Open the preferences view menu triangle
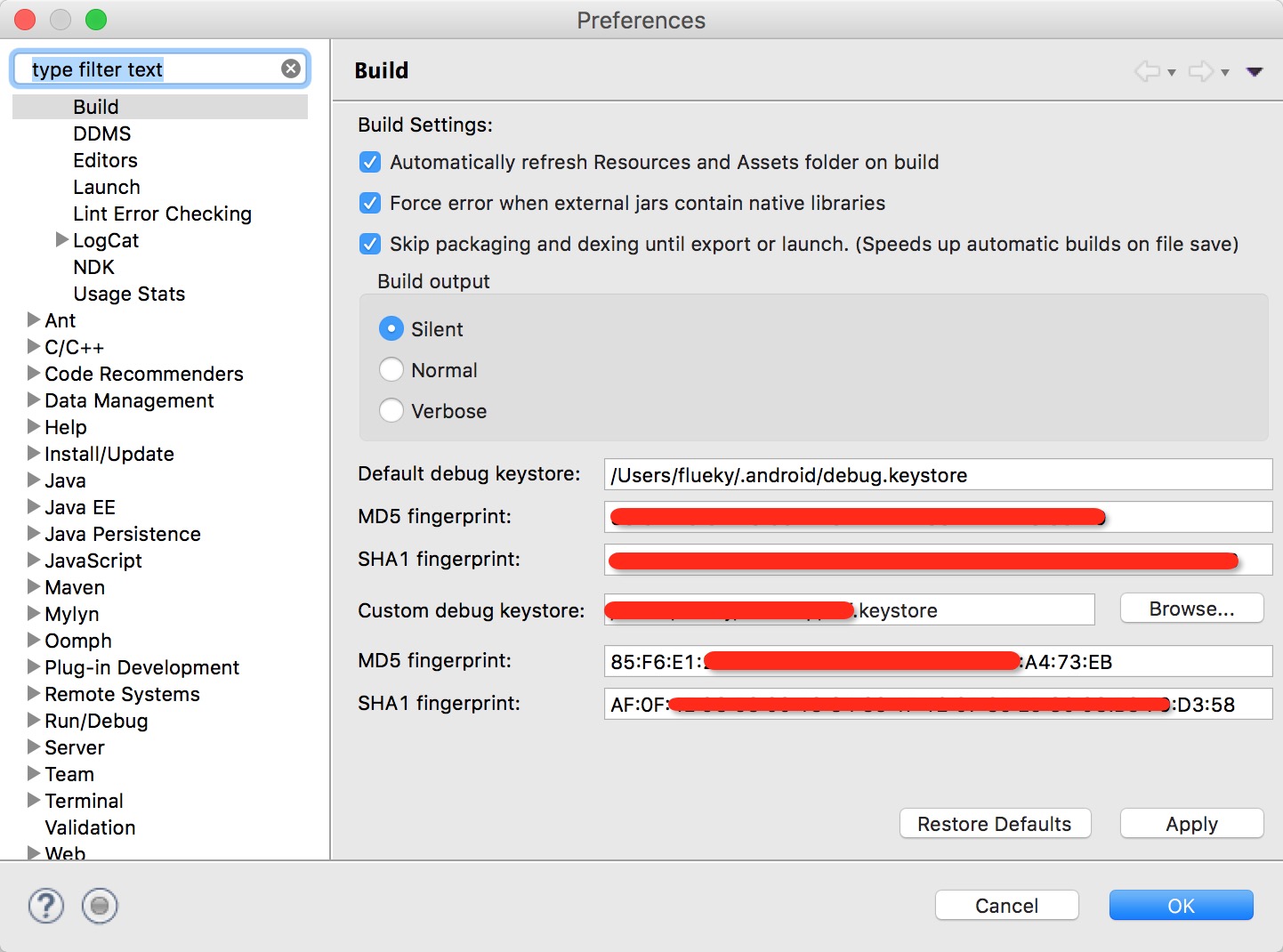This screenshot has height=952, width=1283. (1255, 72)
